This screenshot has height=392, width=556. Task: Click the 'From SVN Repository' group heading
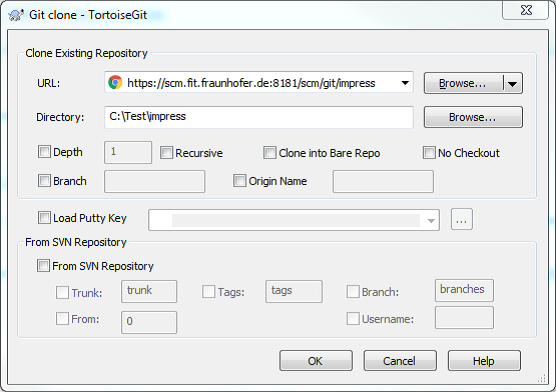pos(76,242)
